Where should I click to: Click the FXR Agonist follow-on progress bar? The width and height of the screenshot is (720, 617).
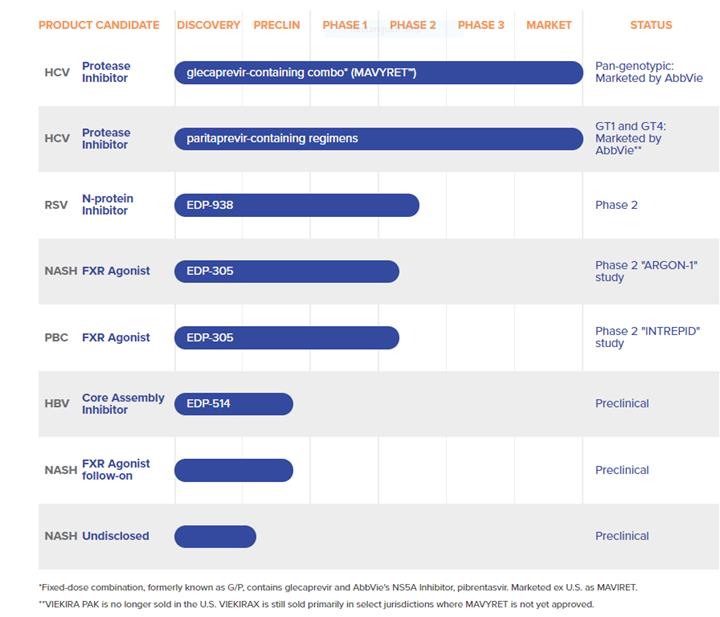click(233, 470)
